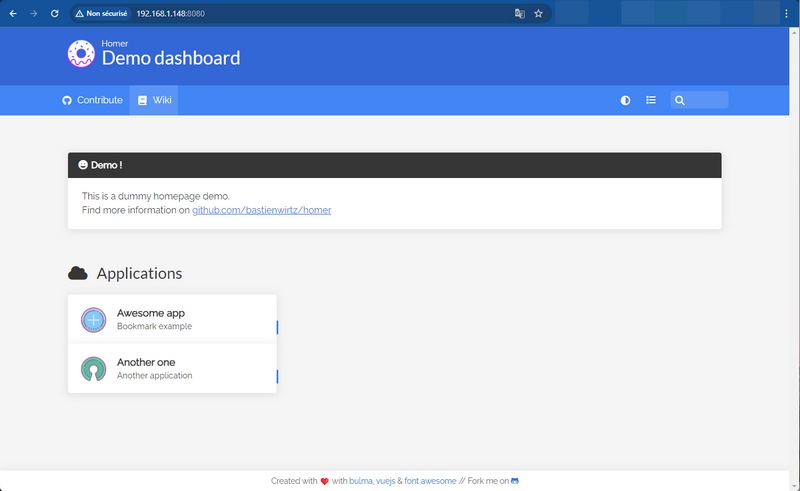Viewport: 800px width, 491px height.
Task: Open the Awesome app card
Action: coord(172,320)
